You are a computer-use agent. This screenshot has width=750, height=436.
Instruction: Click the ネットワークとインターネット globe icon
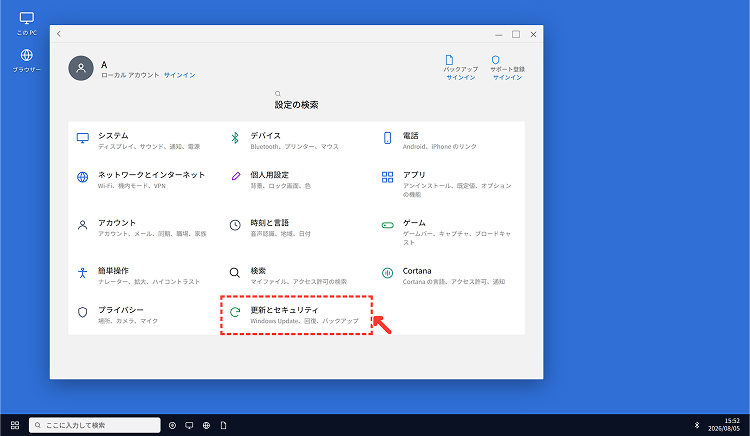point(83,177)
